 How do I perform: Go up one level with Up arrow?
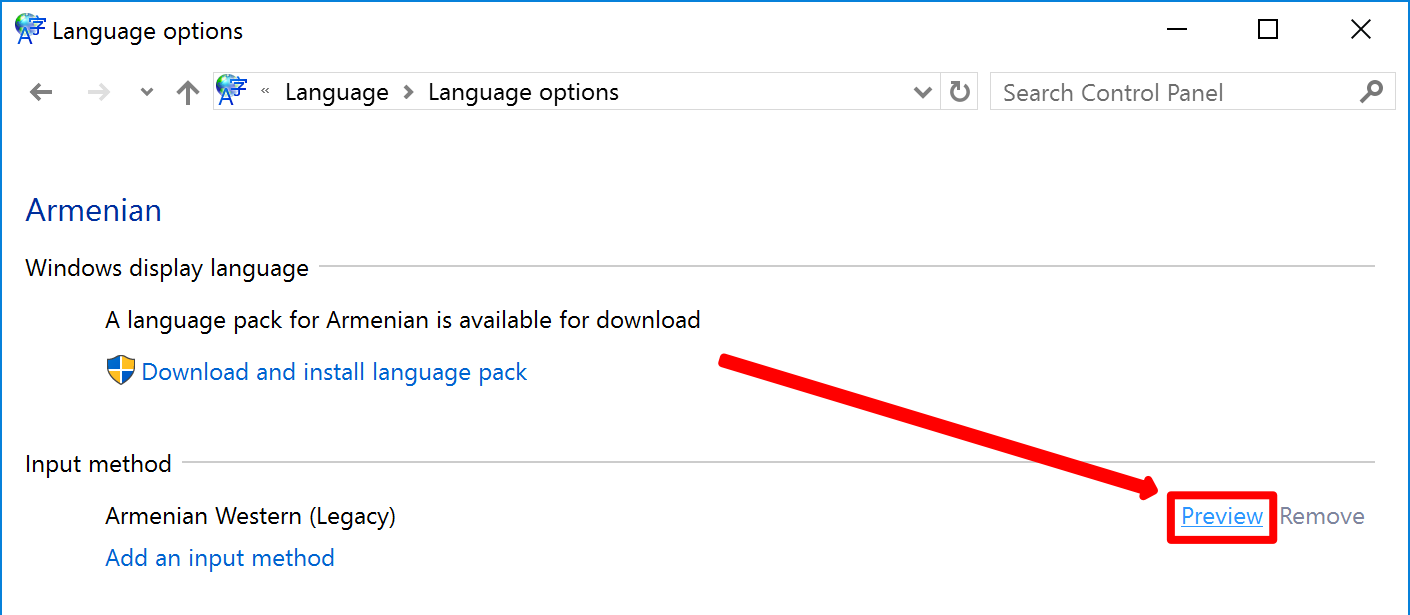click(187, 93)
